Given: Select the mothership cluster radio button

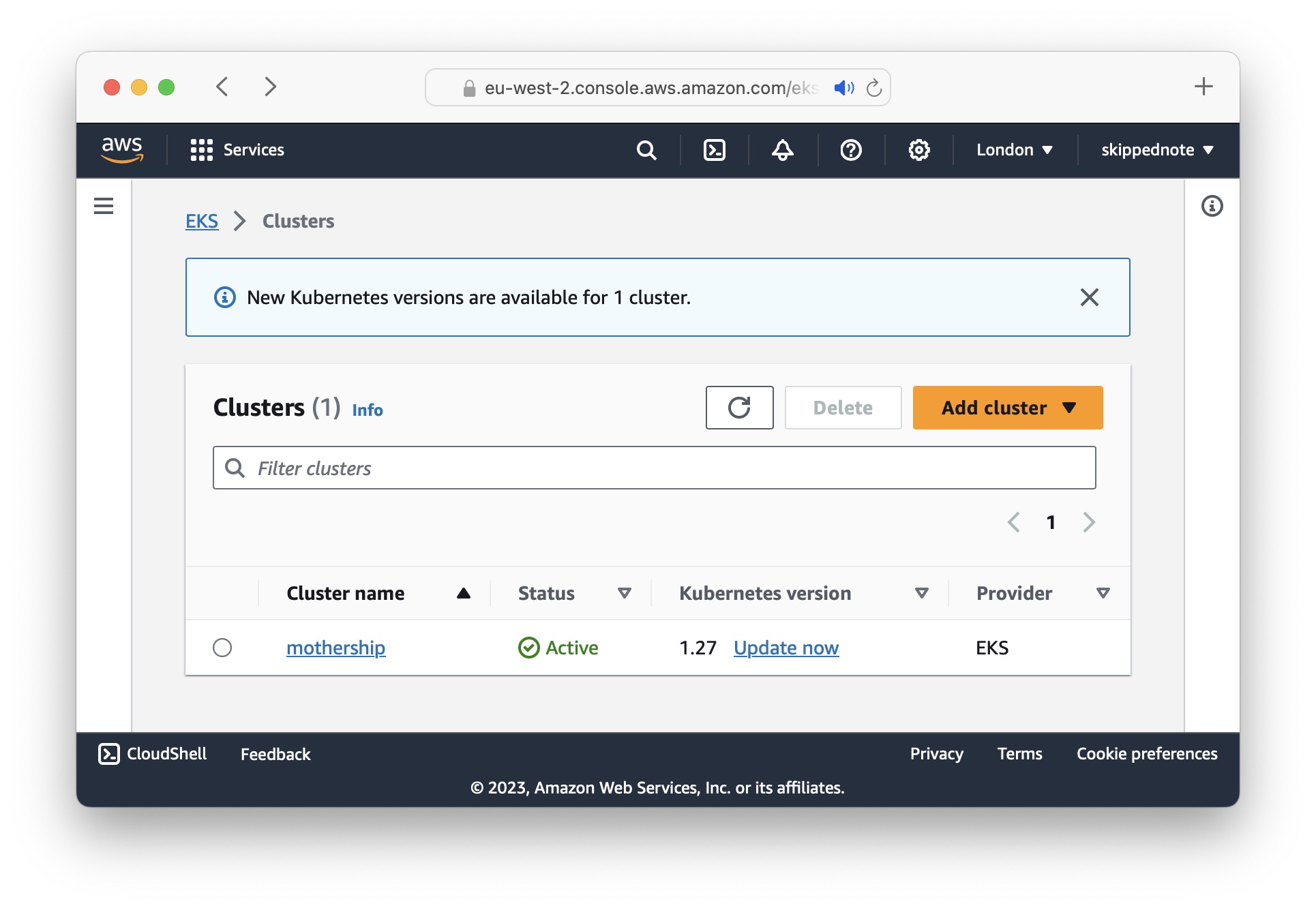Looking at the screenshot, I should point(222,648).
